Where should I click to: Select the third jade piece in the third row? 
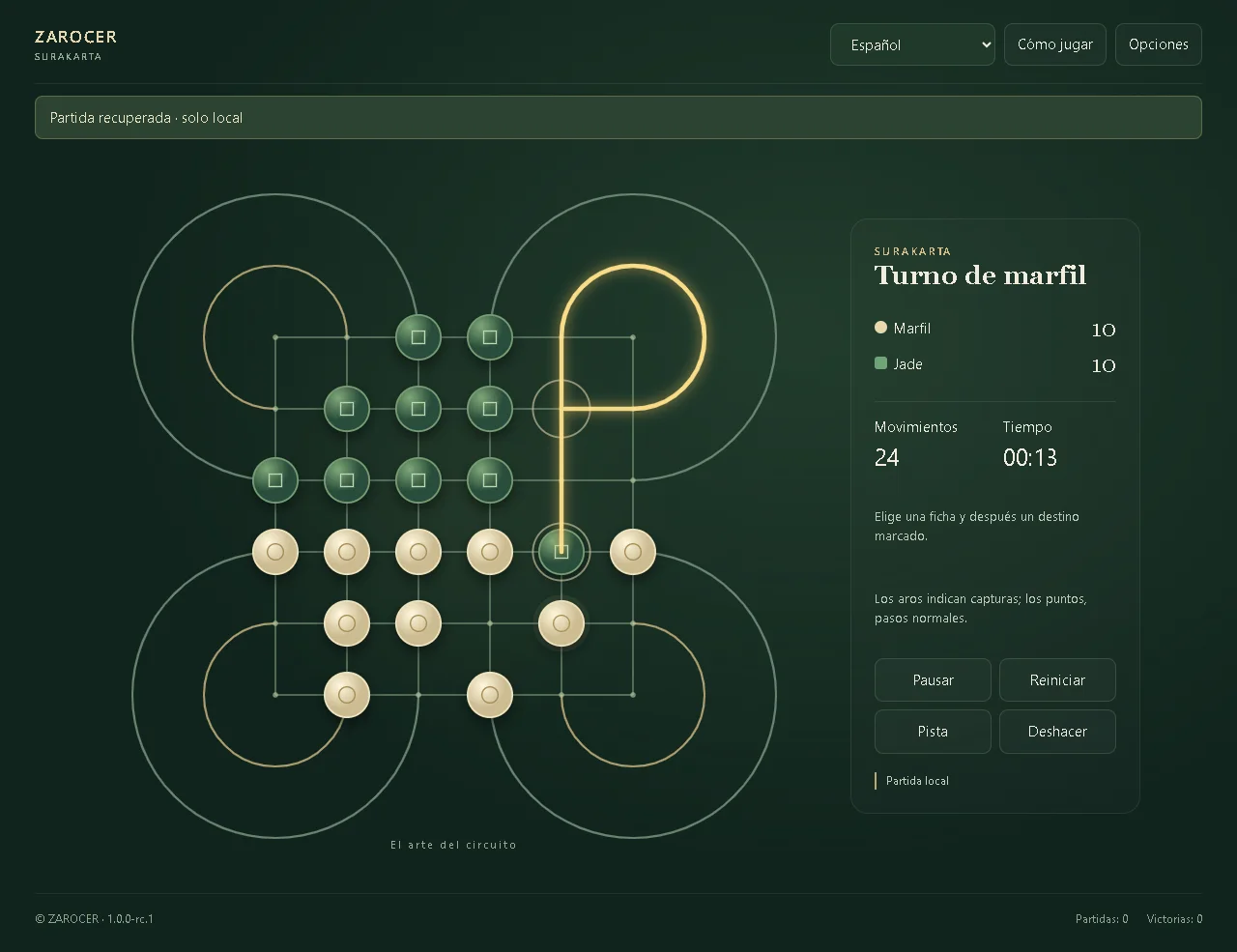click(418, 480)
